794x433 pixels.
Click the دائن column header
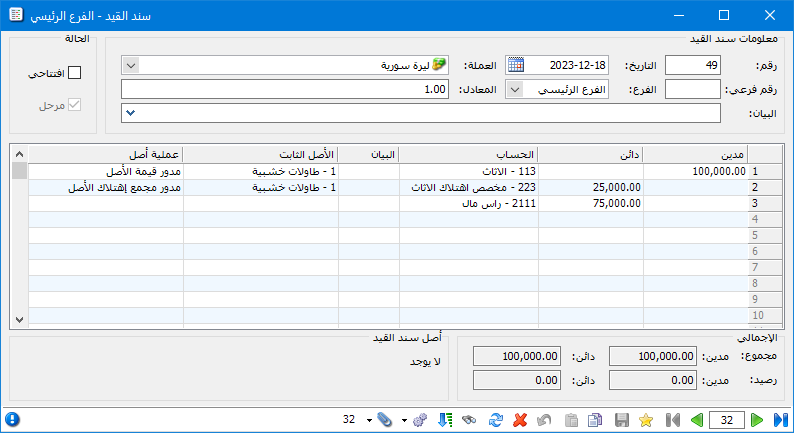[x=590, y=154]
